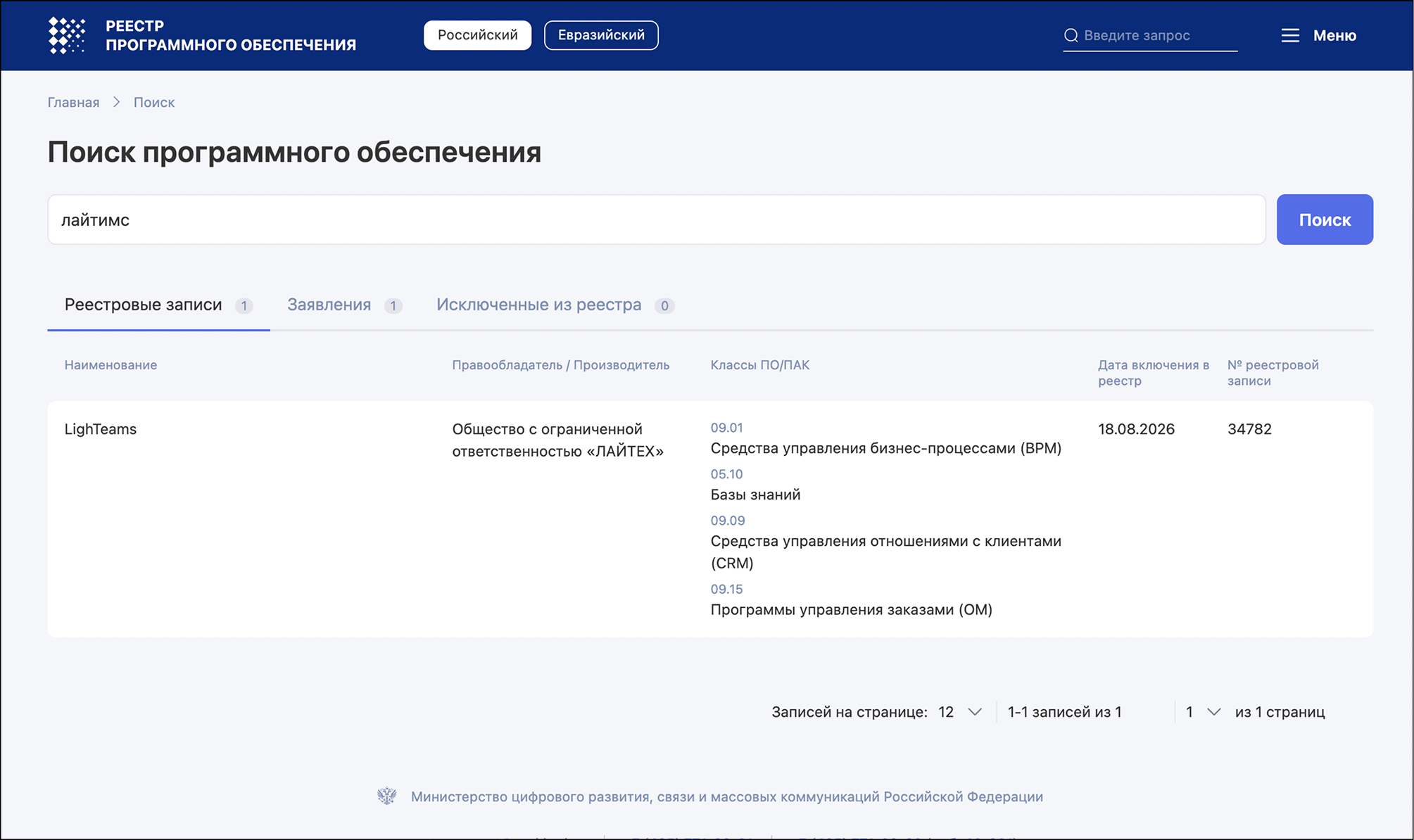
Task: Click registry number 34782
Action: pos(1249,429)
